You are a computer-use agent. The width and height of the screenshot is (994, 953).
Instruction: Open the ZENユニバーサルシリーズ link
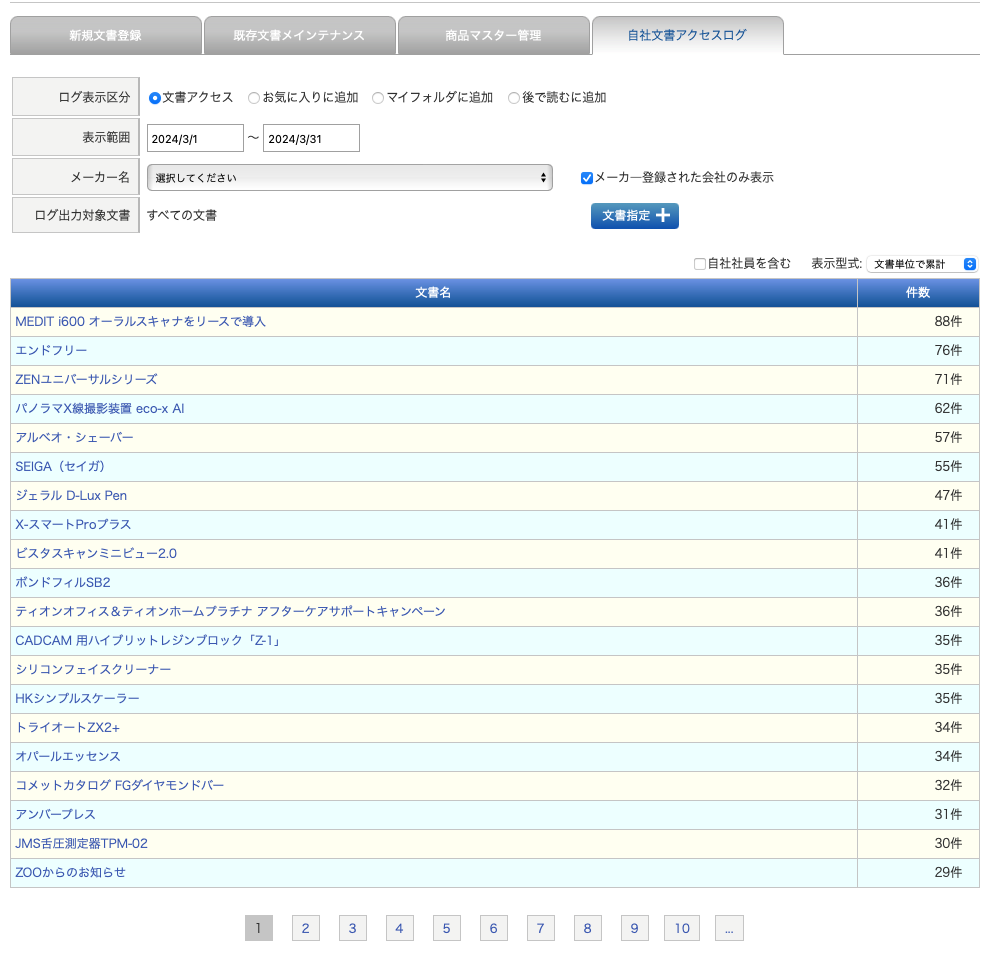(86, 379)
